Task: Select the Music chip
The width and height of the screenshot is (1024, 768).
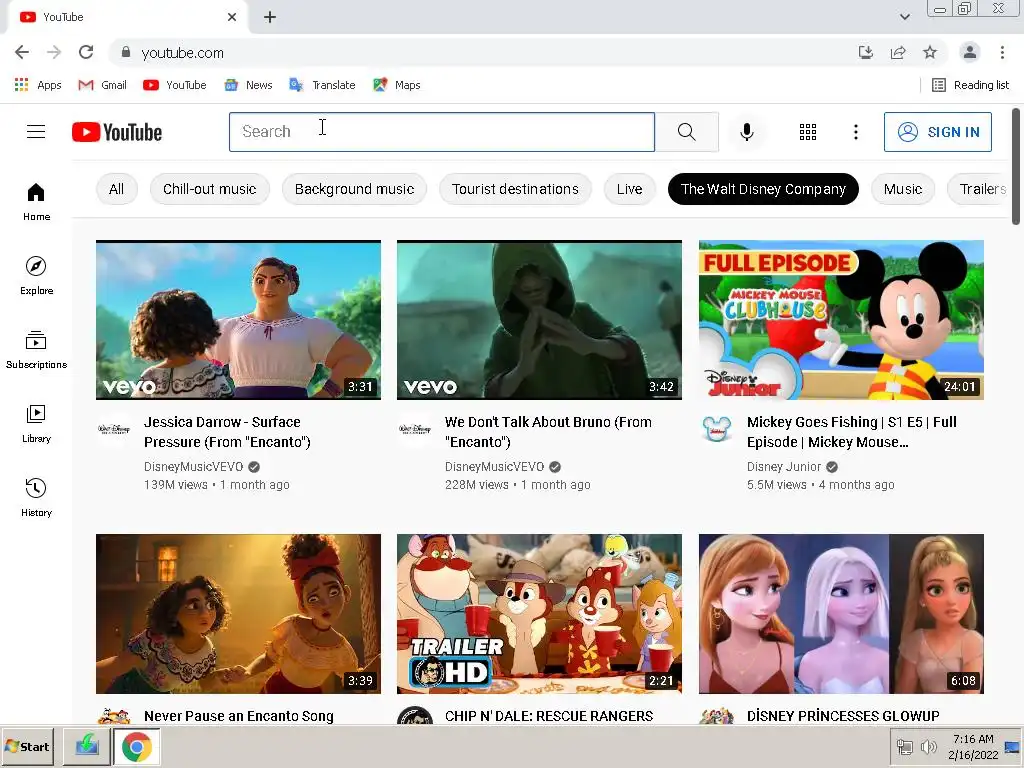Action: tap(903, 189)
